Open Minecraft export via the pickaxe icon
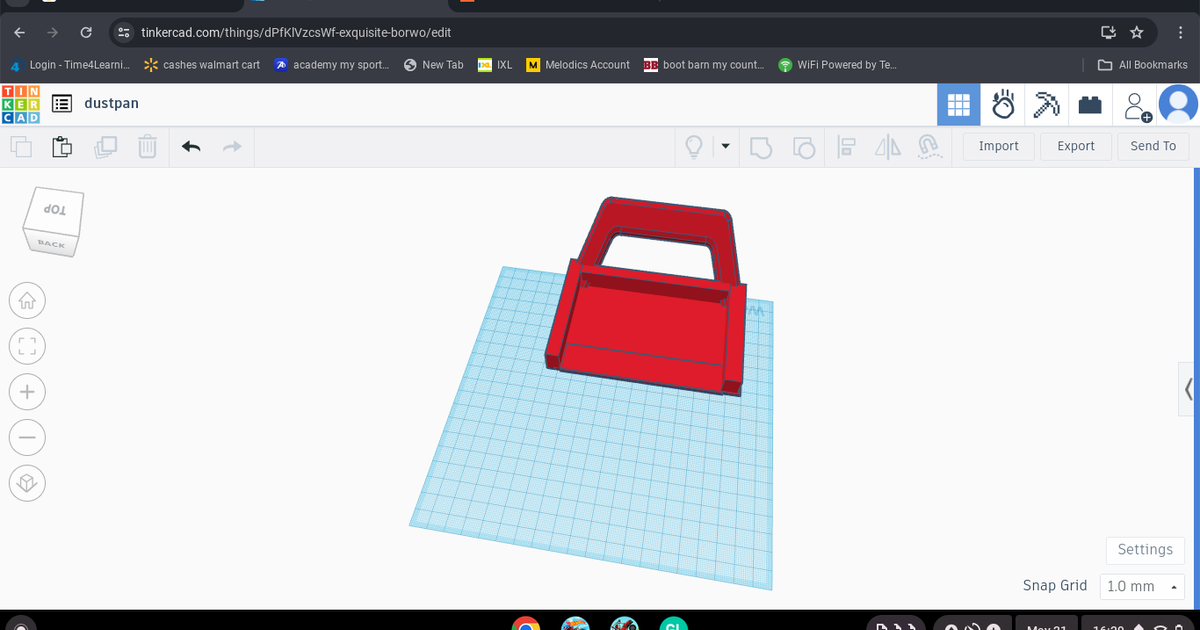Screen dimensions: 1200x630 [x=1046, y=104]
